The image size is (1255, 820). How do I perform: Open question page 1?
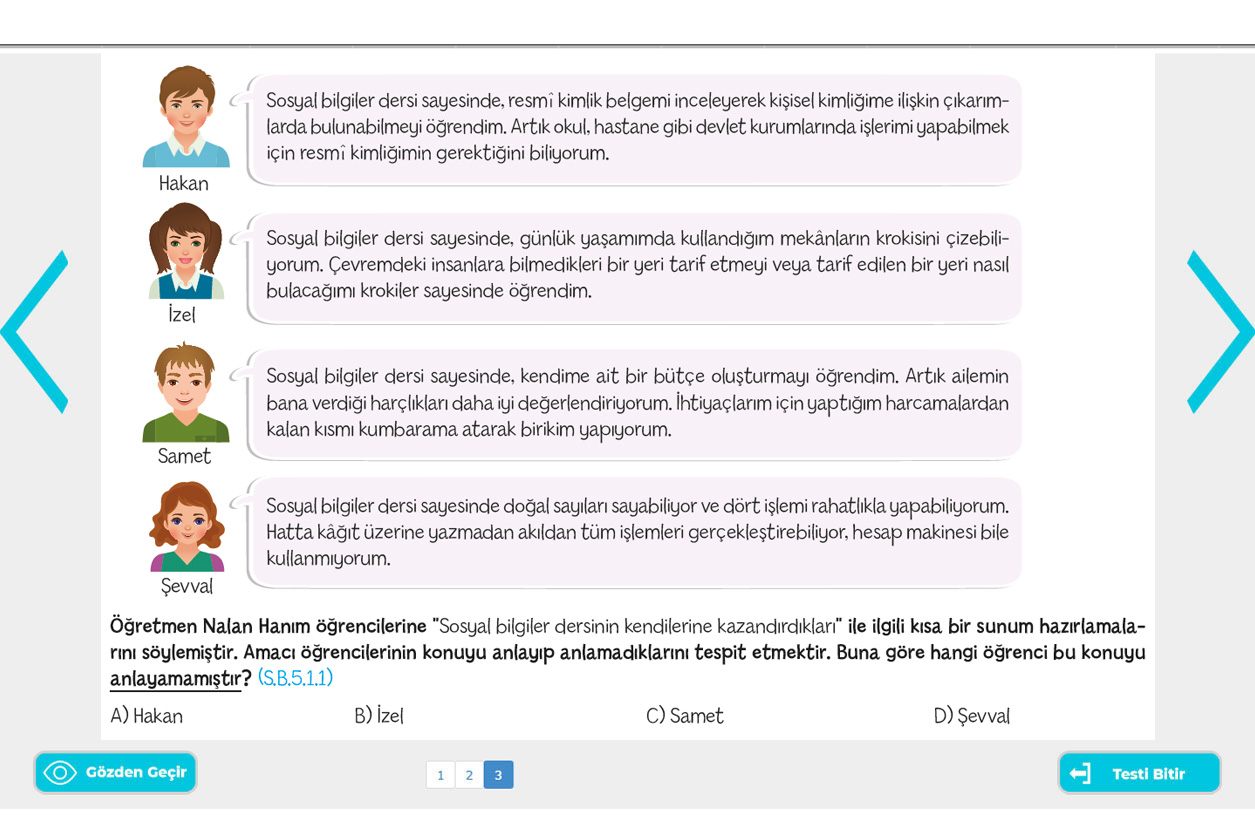pos(440,775)
